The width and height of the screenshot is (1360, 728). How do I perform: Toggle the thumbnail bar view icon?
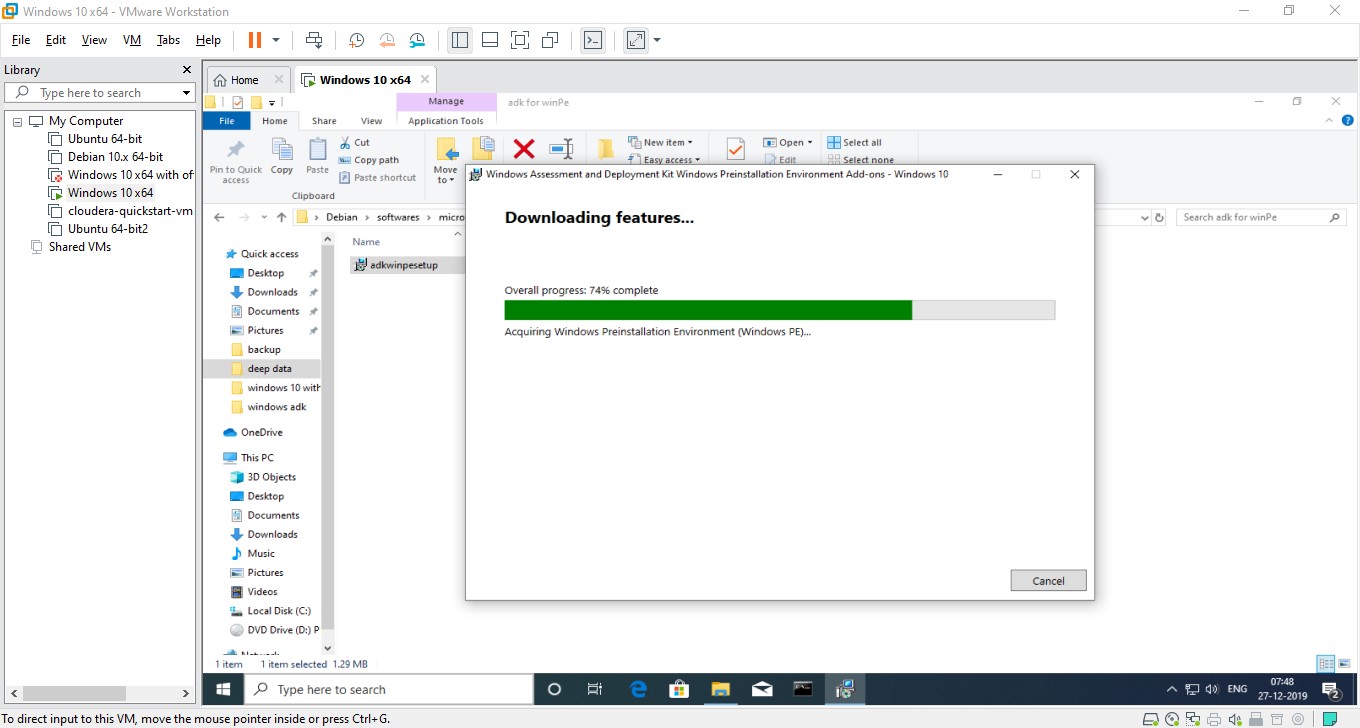point(490,40)
